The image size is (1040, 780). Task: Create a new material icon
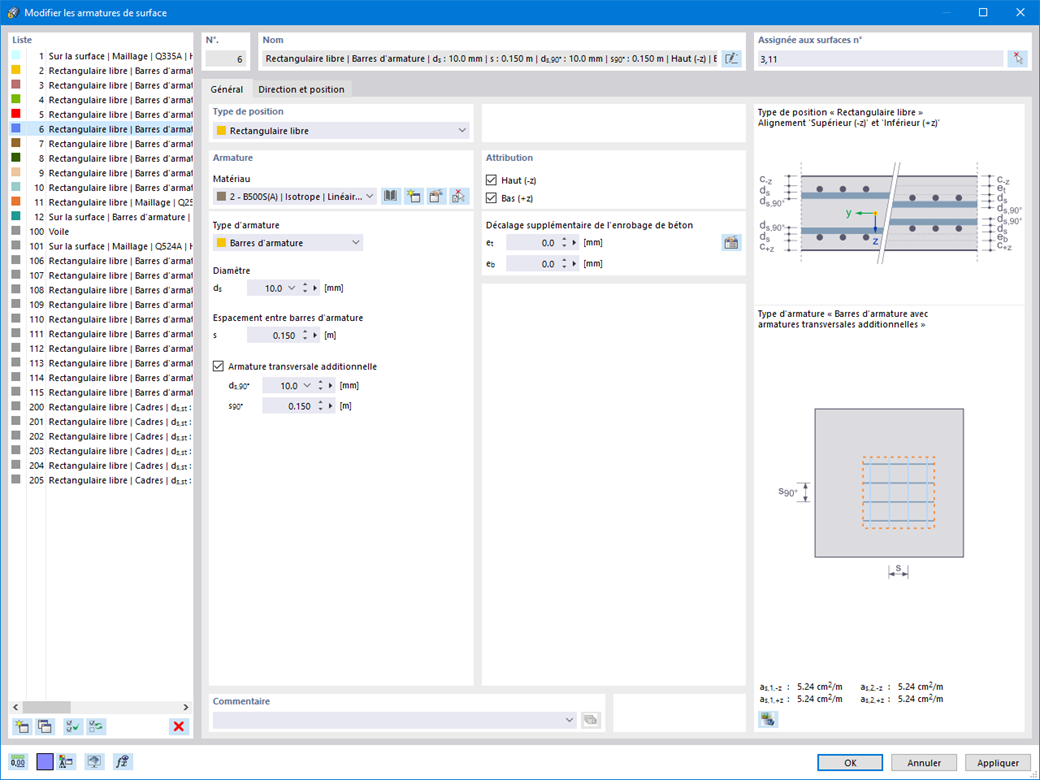pos(414,196)
